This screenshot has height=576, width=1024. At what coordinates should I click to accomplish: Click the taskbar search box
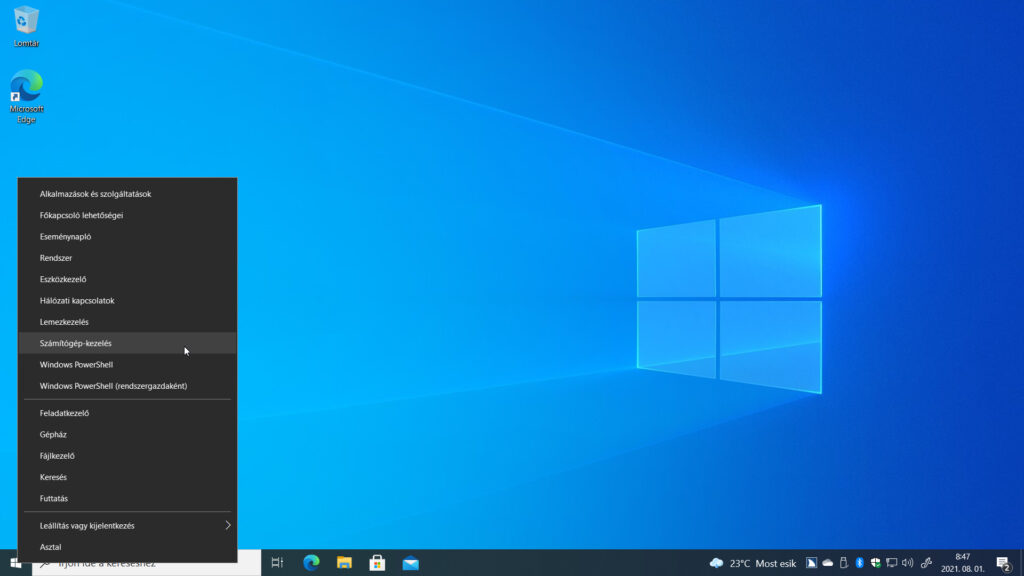[x=146, y=564]
